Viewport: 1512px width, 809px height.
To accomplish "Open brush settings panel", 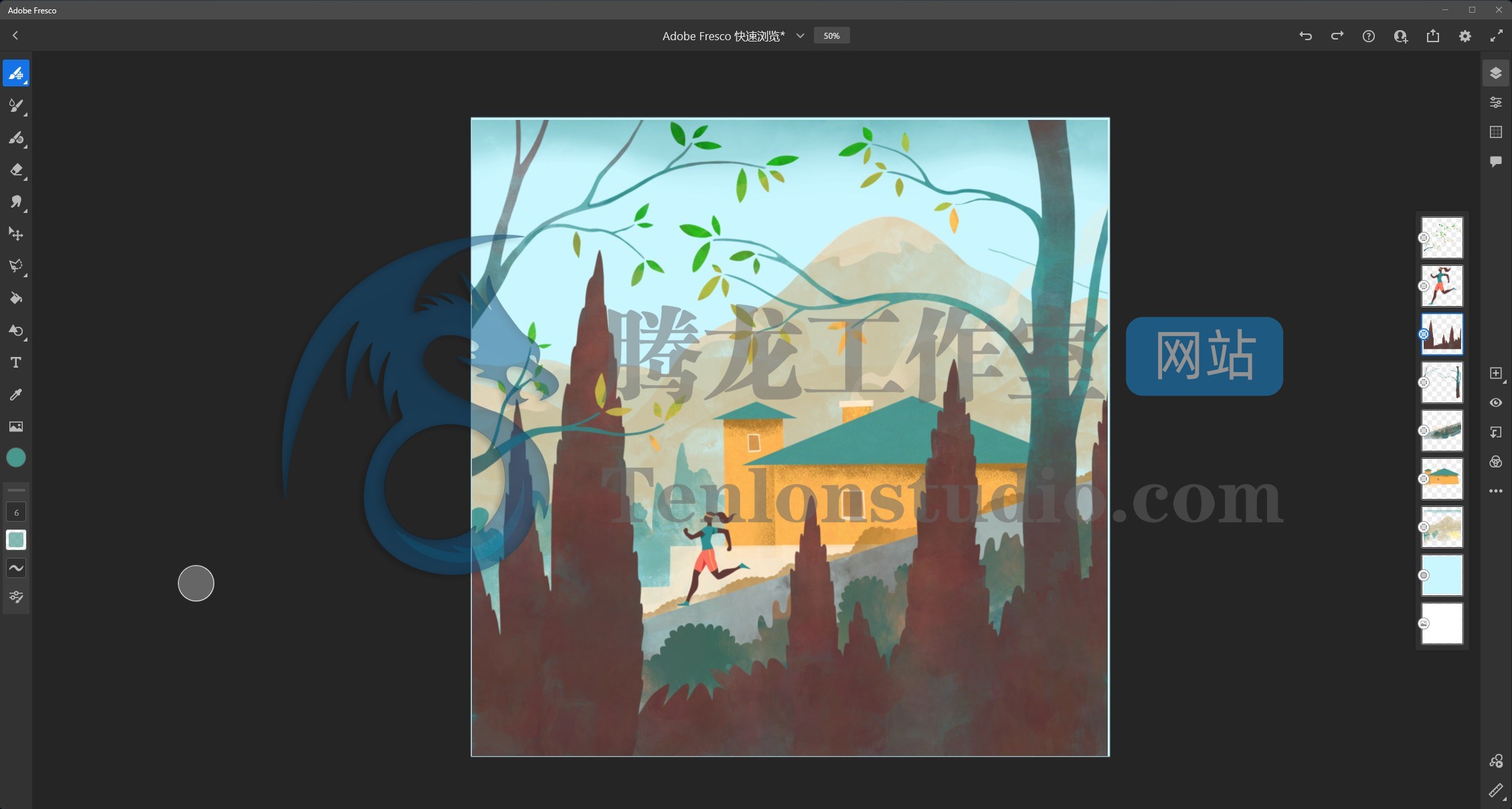I will point(16,597).
